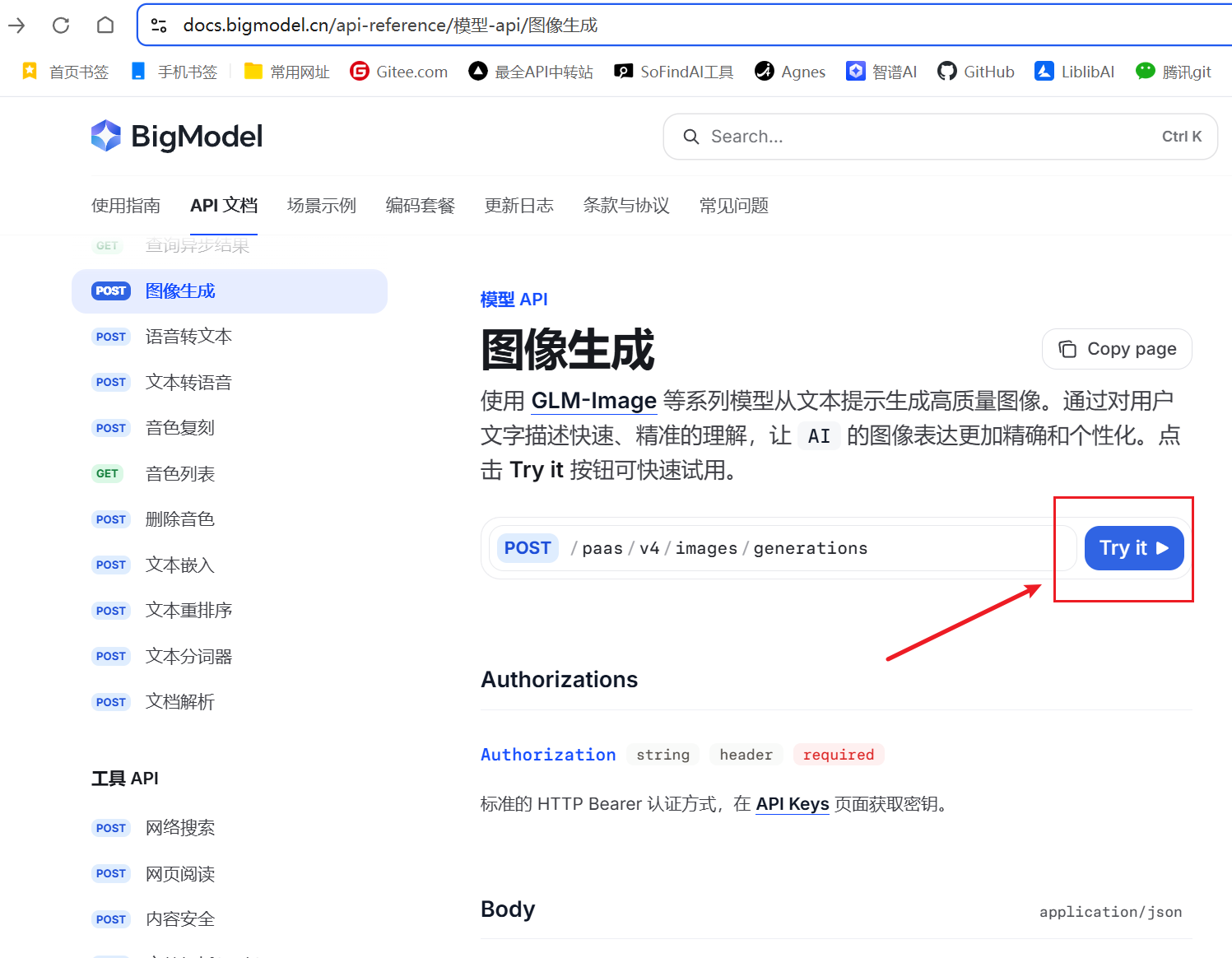The width and height of the screenshot is (1232, 958).
Task: Open 常用网址 bookmark folder
Action: (x=286, y=72)
